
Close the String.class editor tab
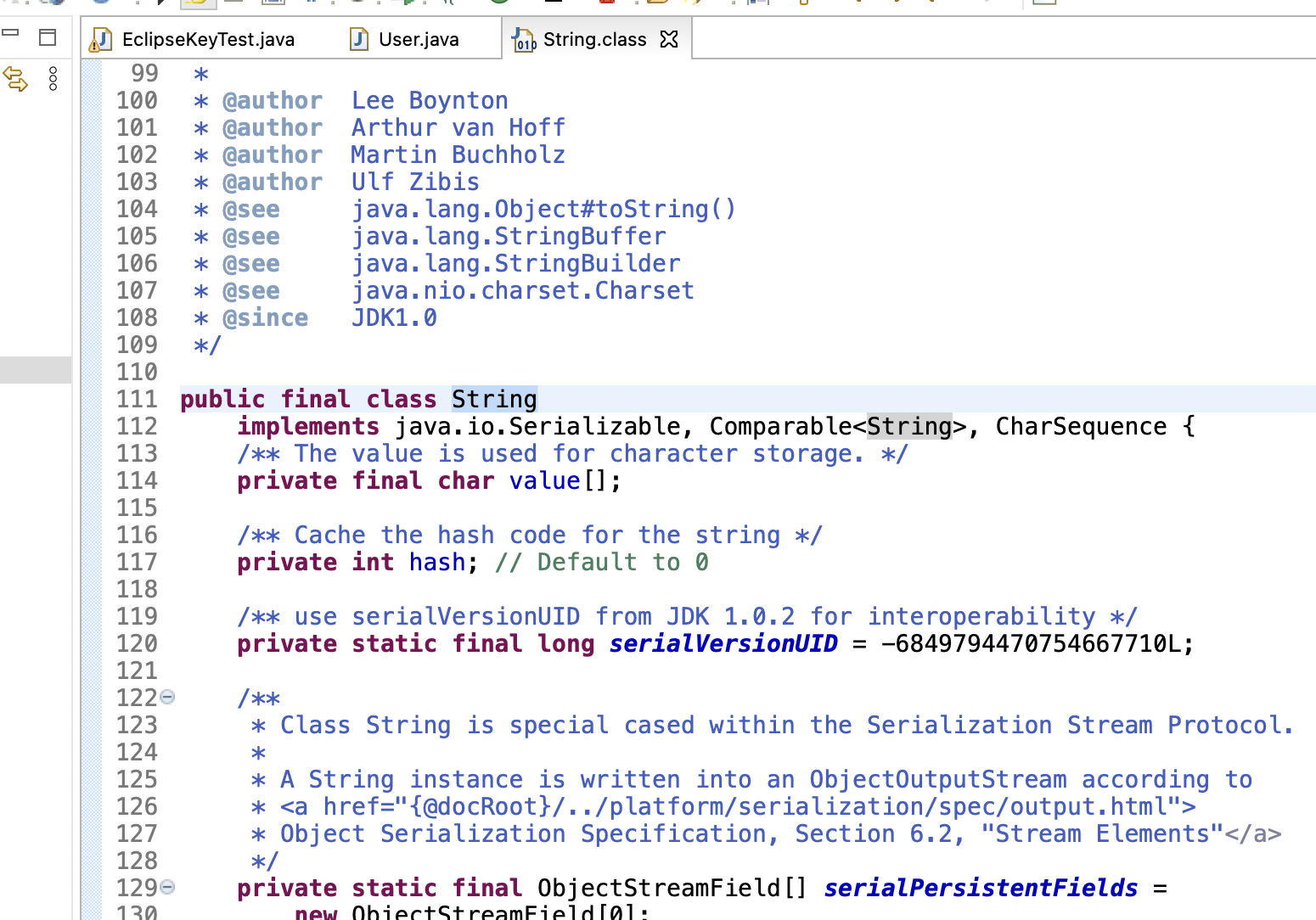pos(669,39)
